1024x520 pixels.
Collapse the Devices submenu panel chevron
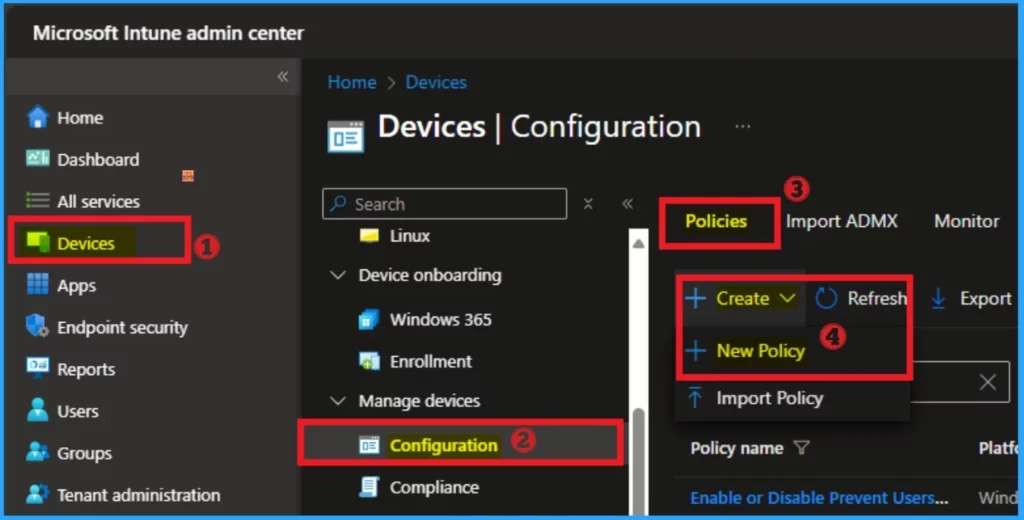pyautogui.click(x=628, y=204)
